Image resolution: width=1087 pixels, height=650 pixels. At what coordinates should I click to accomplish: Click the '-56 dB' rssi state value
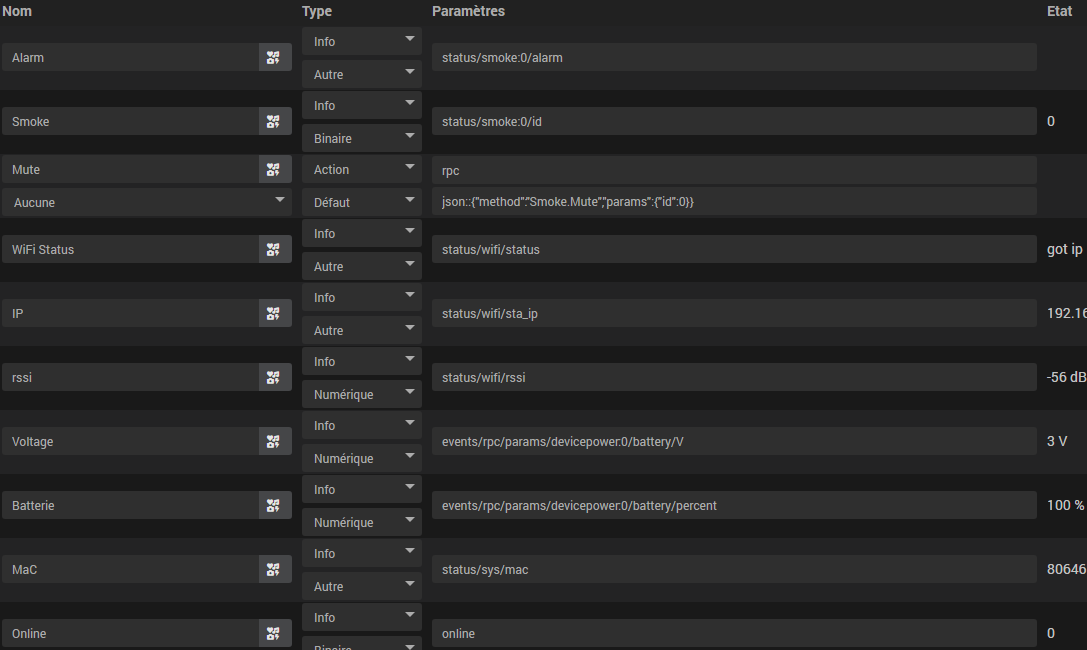(1066, 377)
